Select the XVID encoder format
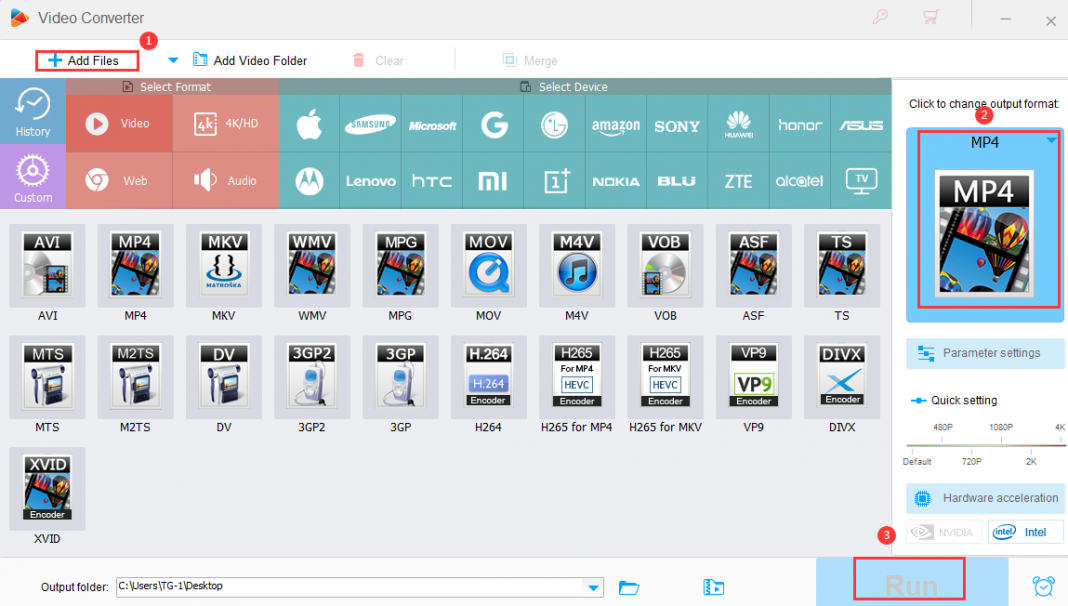Screen dimensions: 1068x606 [x=47, y=489]
